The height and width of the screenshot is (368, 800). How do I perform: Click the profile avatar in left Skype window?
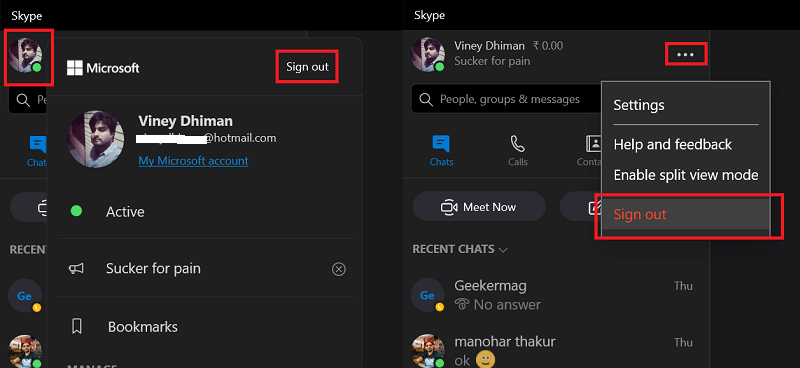click(x=26, y=55)
